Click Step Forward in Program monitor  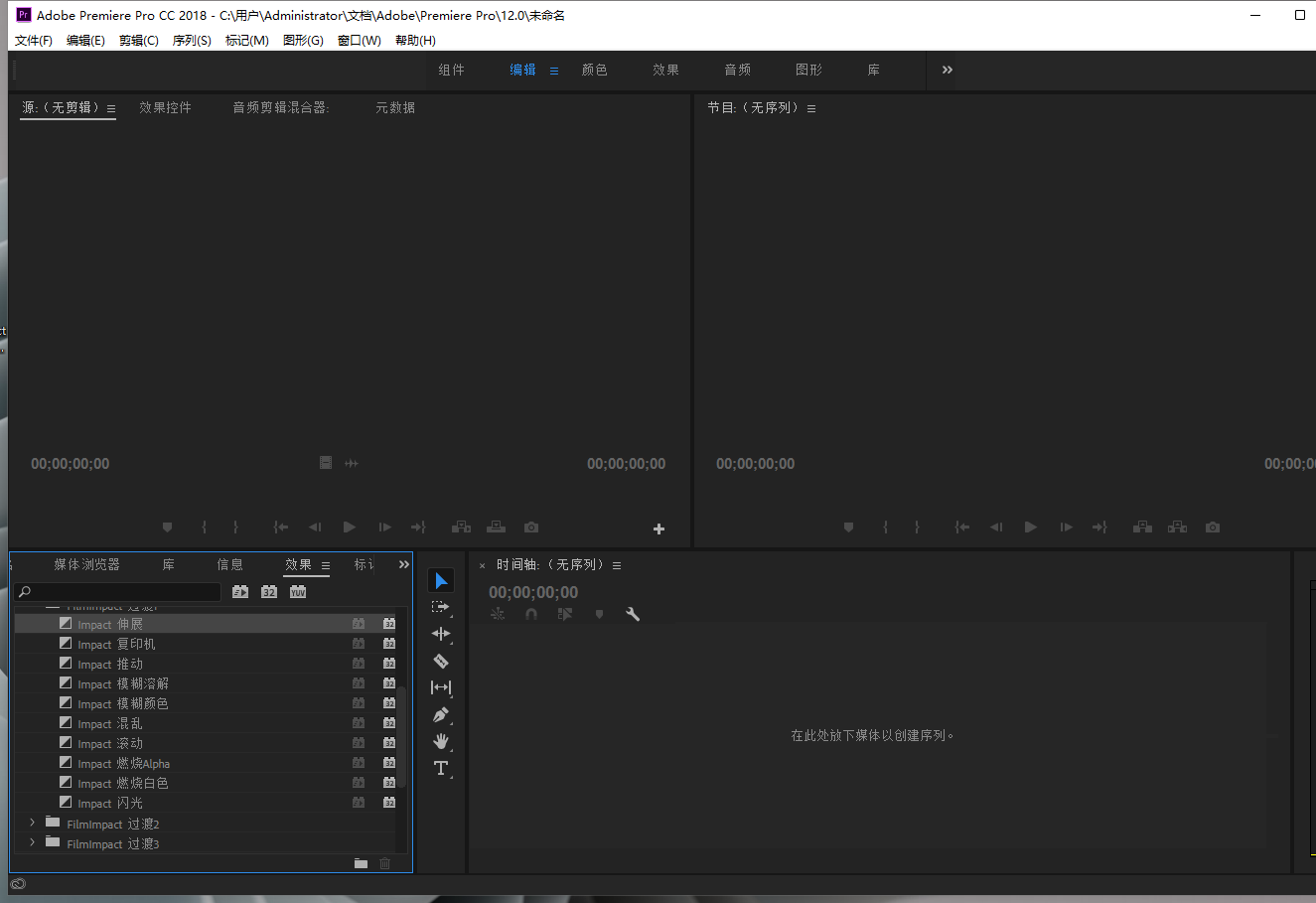tap(1066, 527)
